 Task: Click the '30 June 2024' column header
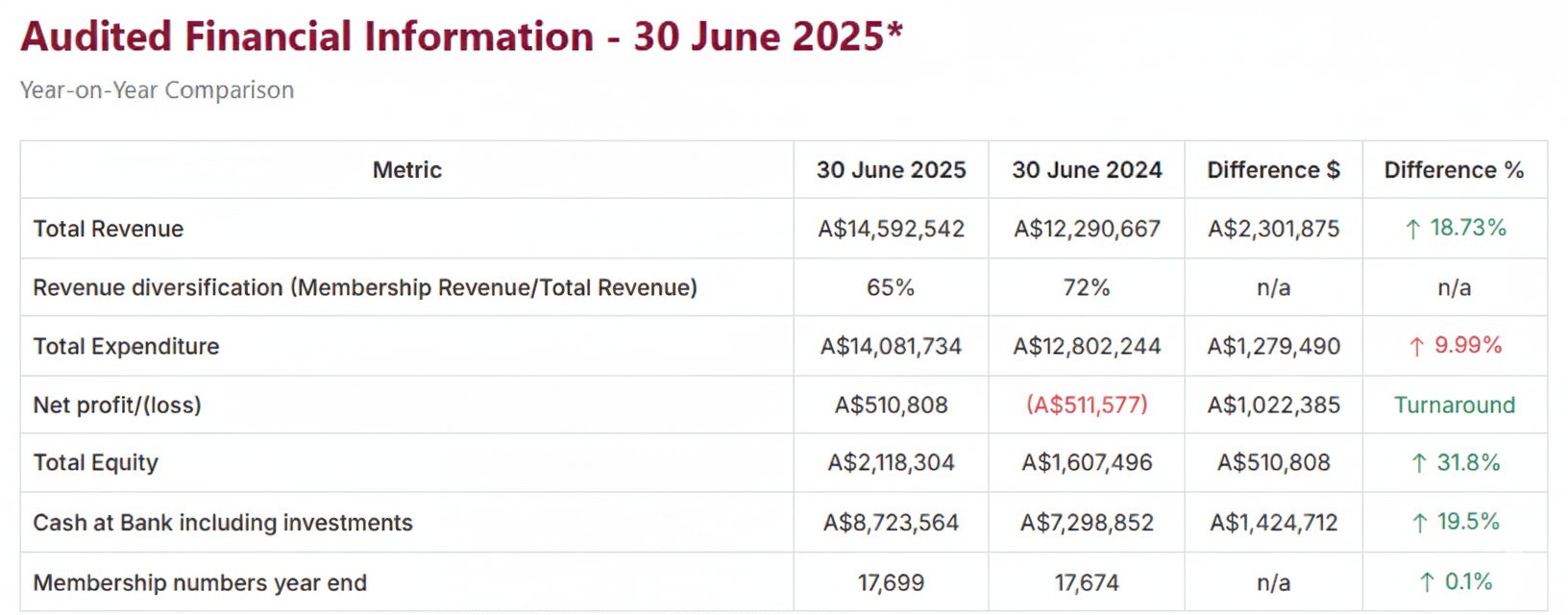(x=1087, y=170)
